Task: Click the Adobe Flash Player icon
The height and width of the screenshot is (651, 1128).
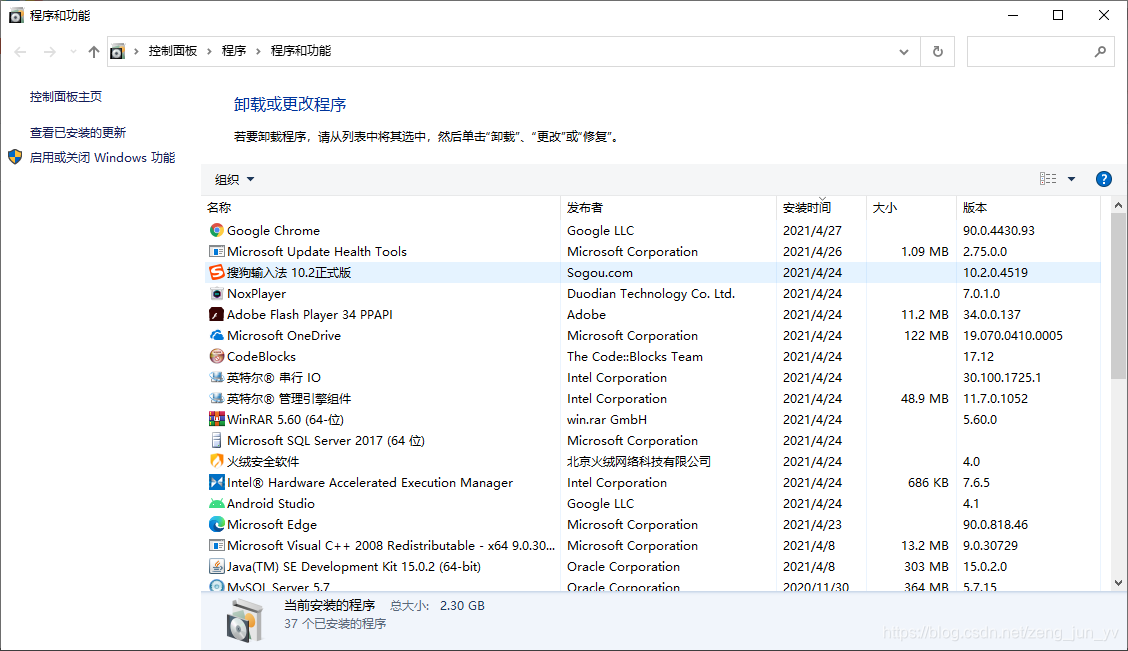Action: 217,314
